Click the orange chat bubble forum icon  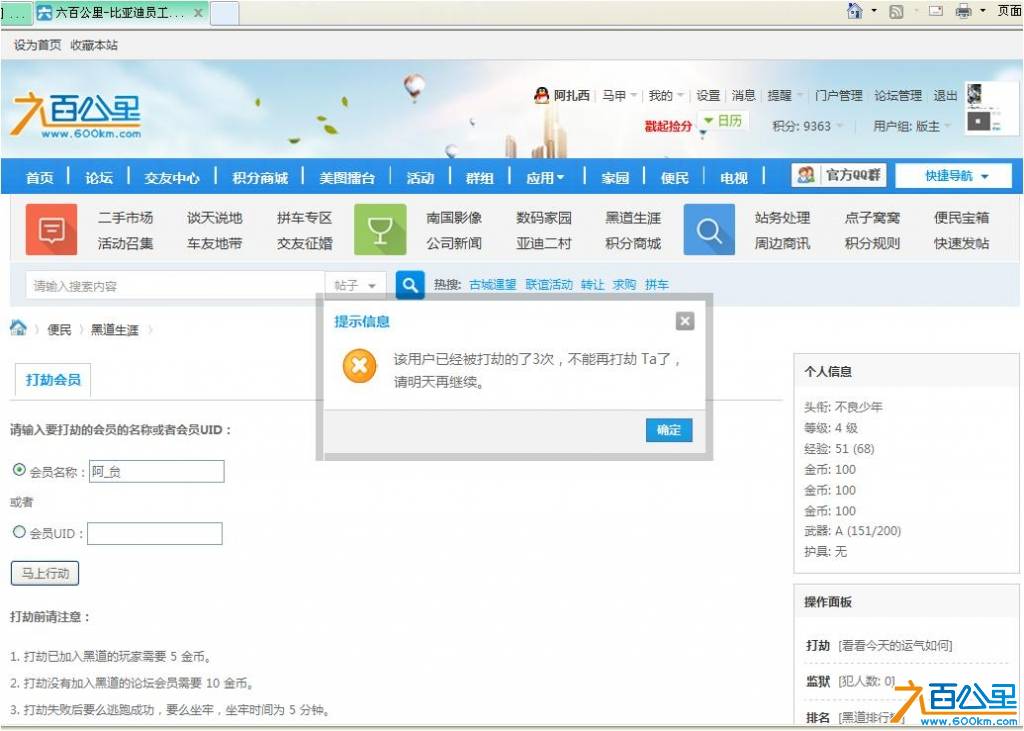tap(51, 229)
